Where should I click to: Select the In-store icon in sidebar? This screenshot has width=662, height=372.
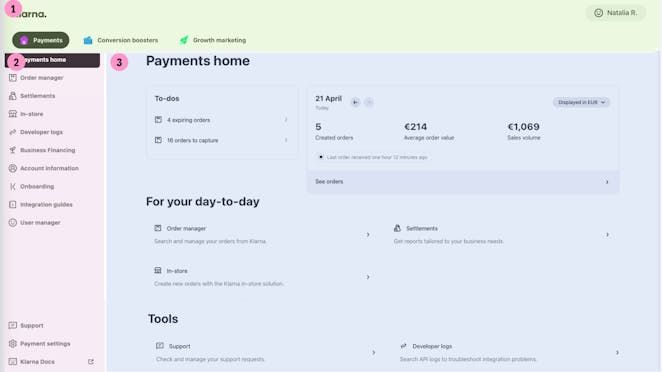(x=13, y=114)
